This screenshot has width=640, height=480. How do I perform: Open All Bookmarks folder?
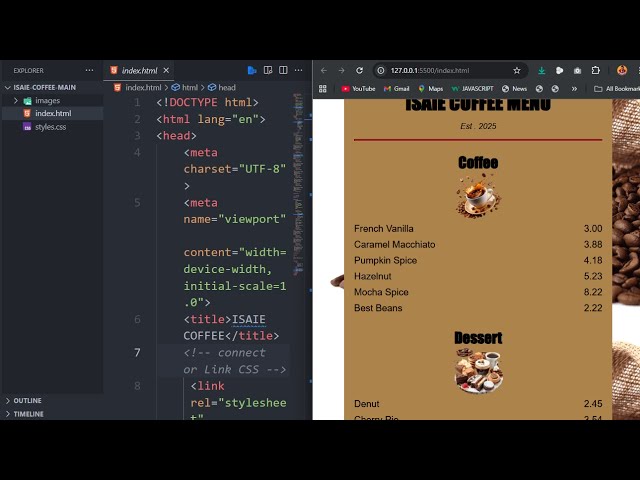tap(617, 89)
